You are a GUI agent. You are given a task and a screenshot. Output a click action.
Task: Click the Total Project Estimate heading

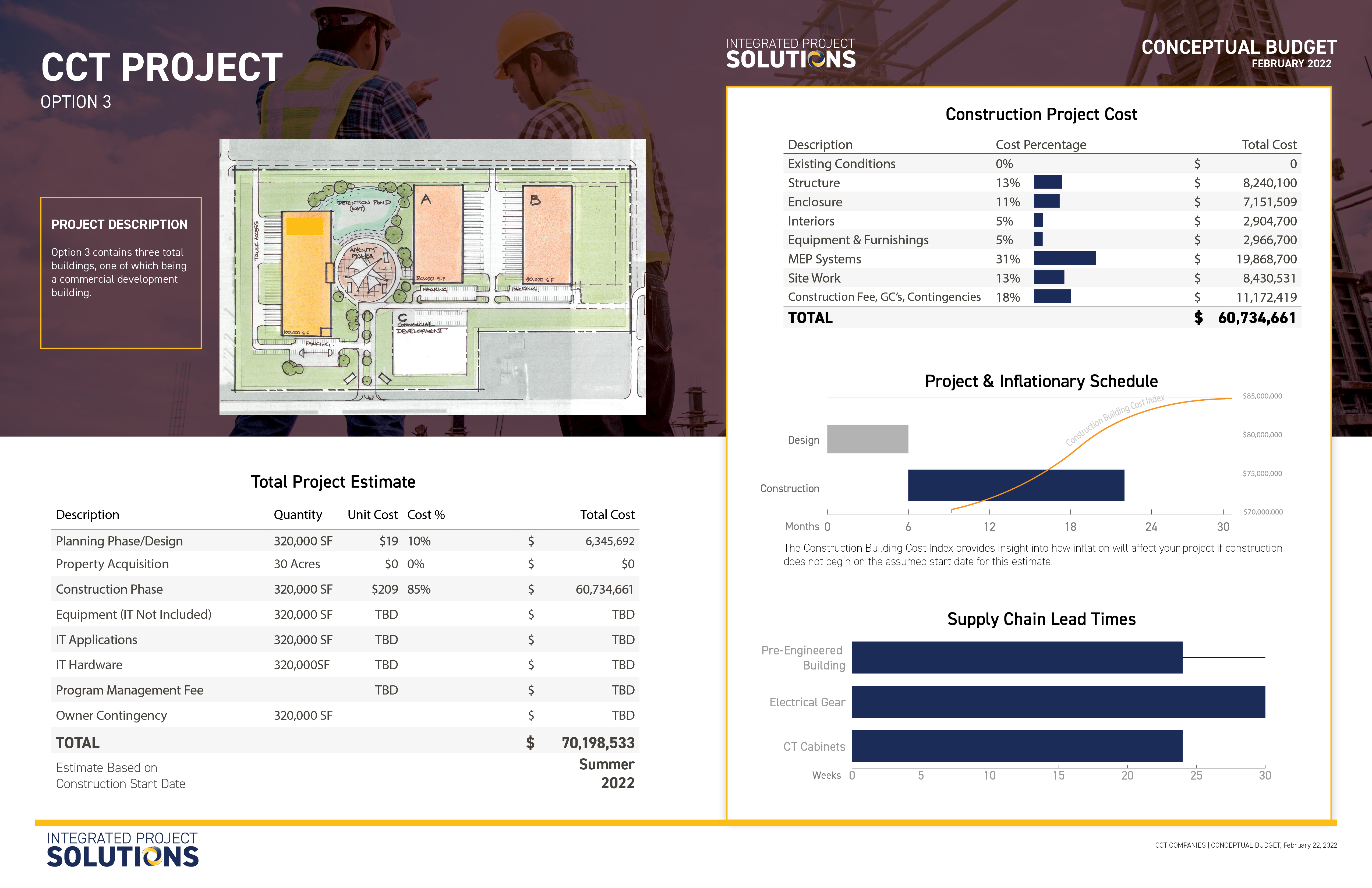(x=333, y=482)
